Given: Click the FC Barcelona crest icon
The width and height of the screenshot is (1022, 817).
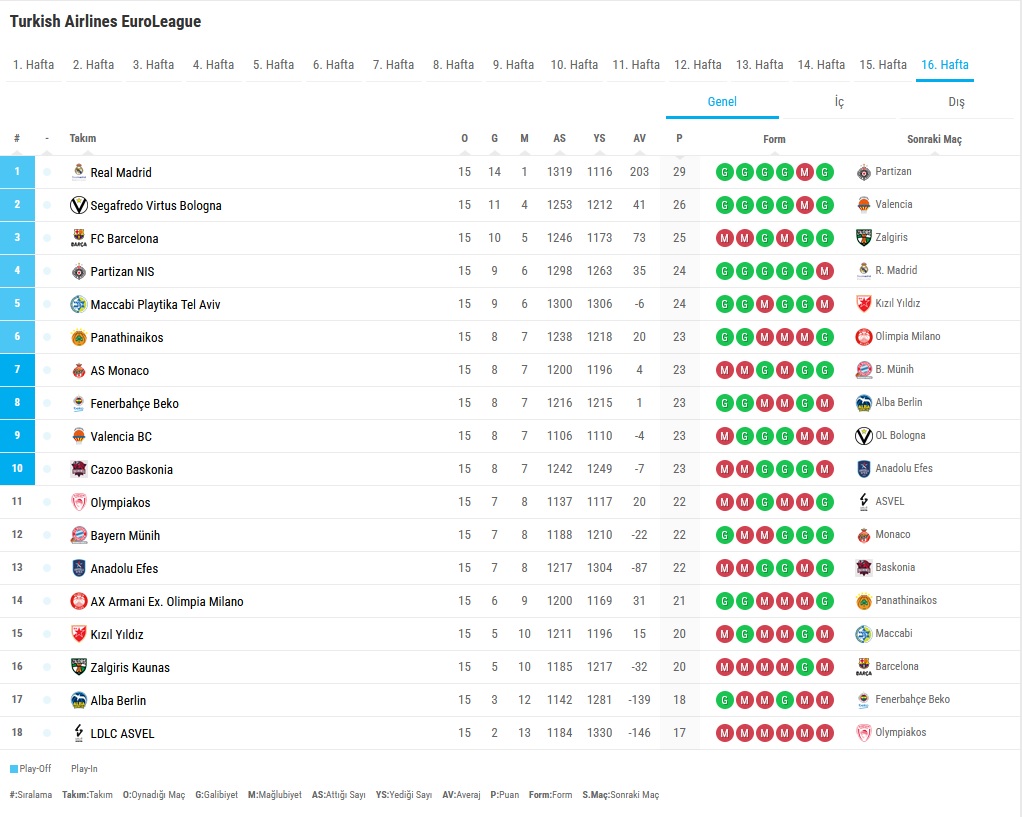Looking at the screenshot, I should coord(79,238).
